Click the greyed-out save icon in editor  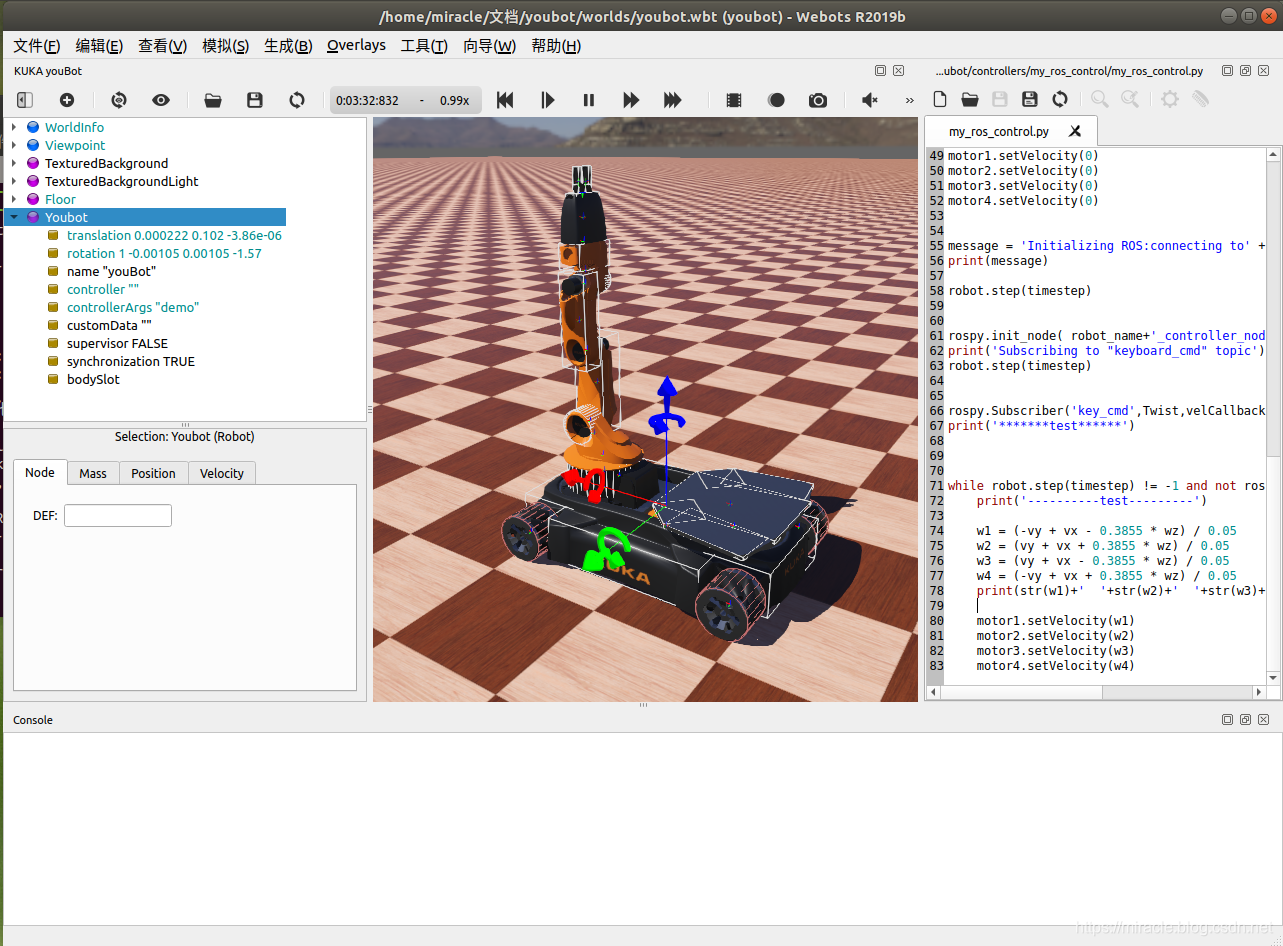tap(1000, 99)
